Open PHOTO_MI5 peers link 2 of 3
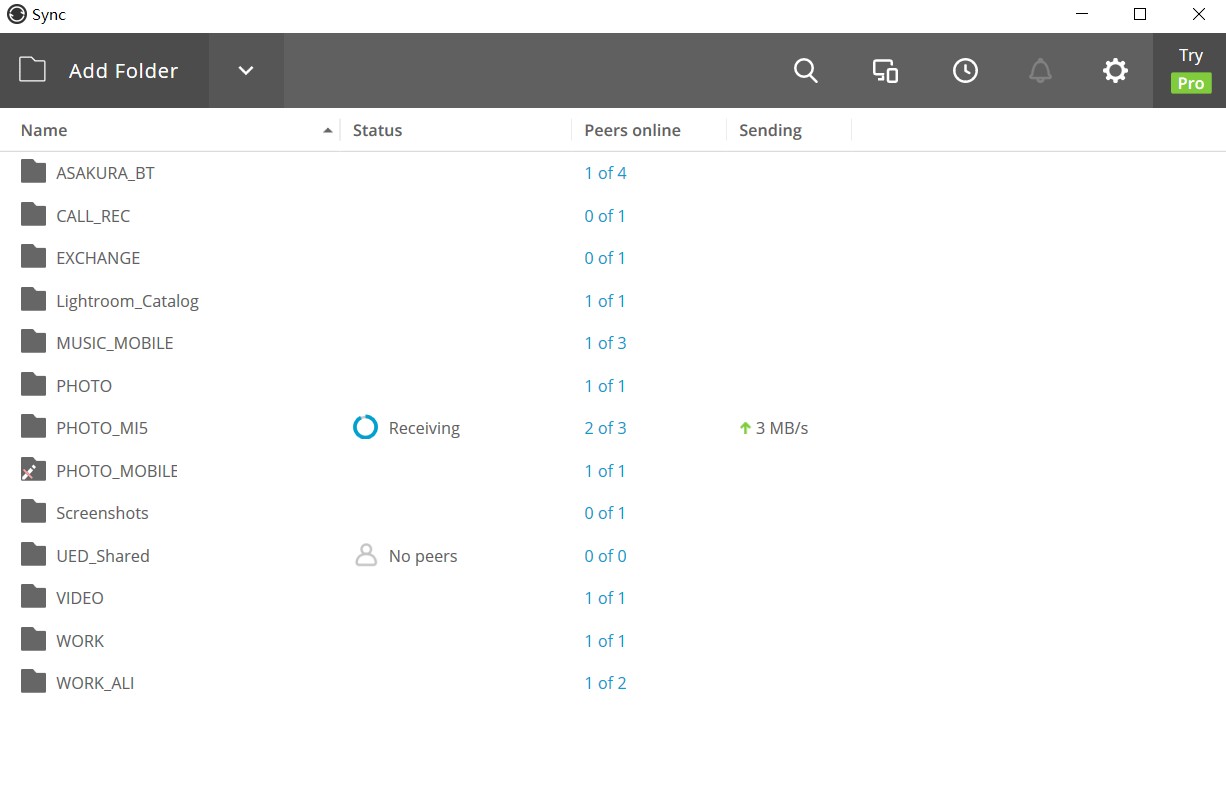 click(x=606, y=428)
